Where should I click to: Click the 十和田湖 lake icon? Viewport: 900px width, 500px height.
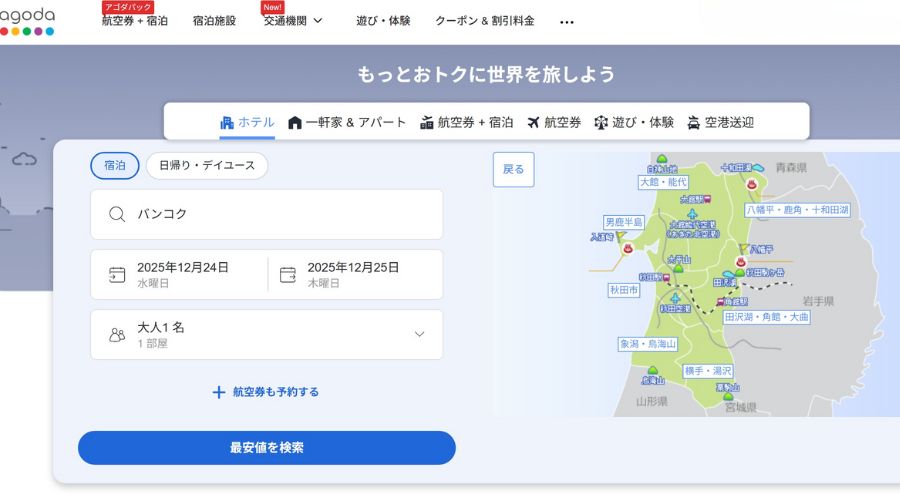point(758,168)
